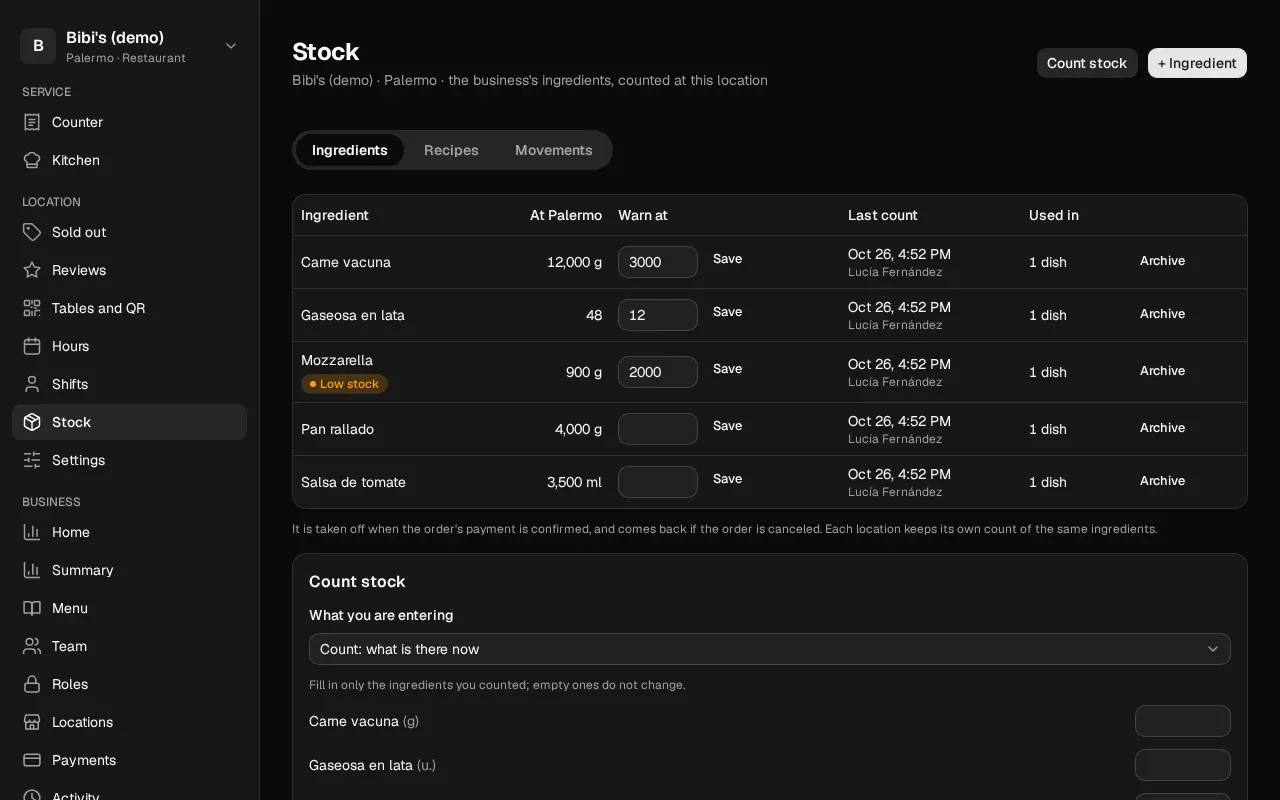
Task: Archive the Mozzarella ingredient
Action: (x=1162, y=371)
